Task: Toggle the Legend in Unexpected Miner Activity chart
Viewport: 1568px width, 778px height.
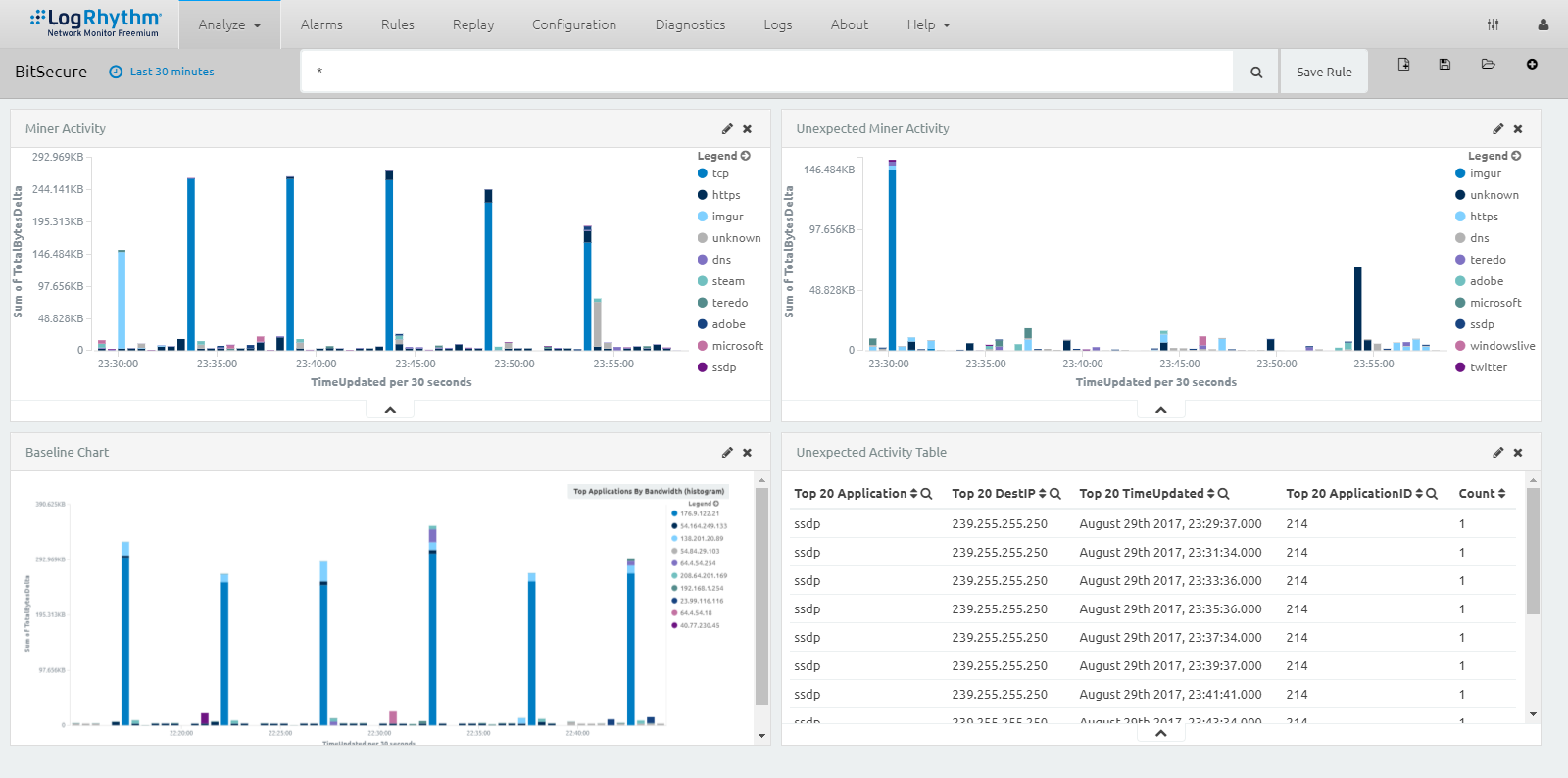Action: pos(1494,156)
